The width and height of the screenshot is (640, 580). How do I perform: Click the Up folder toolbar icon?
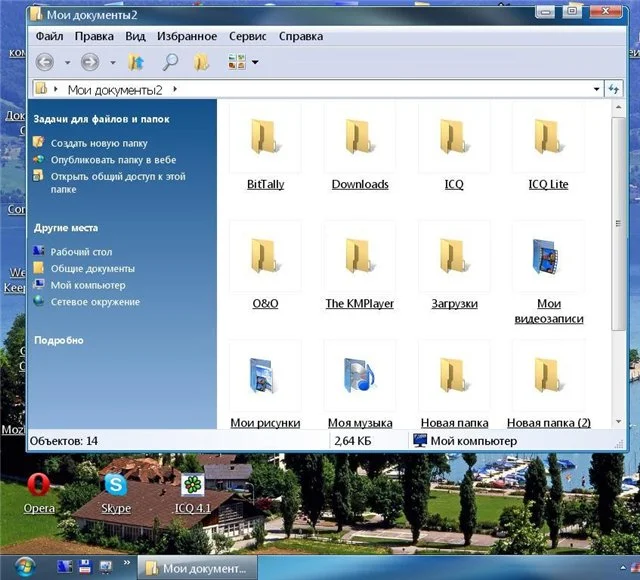click(x=136, y=62)
